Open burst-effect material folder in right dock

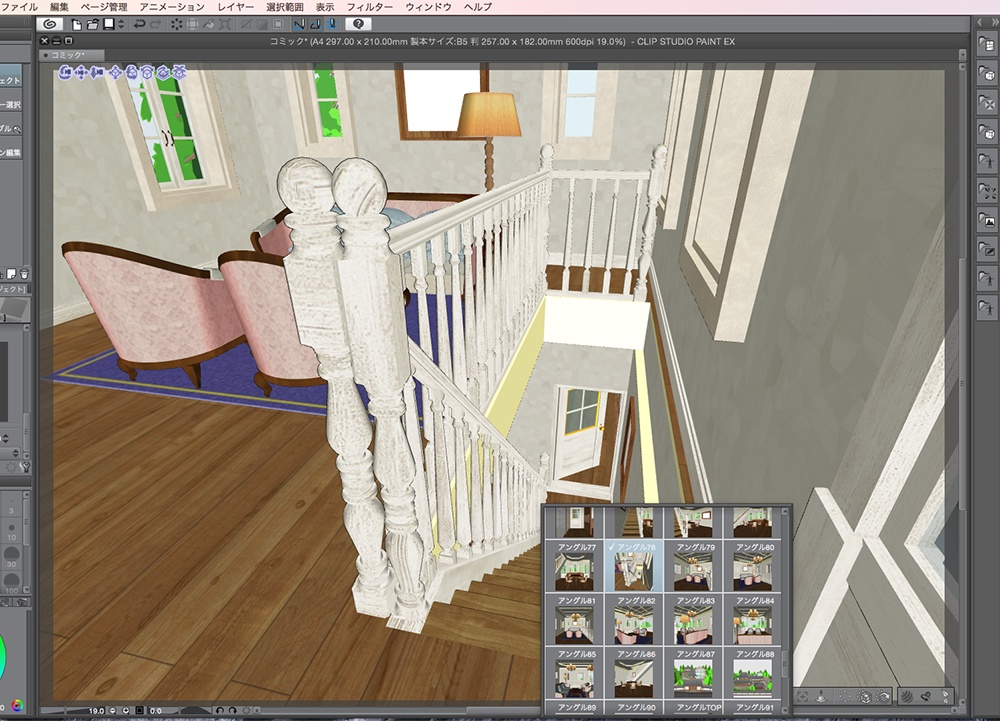click(987, 191)
